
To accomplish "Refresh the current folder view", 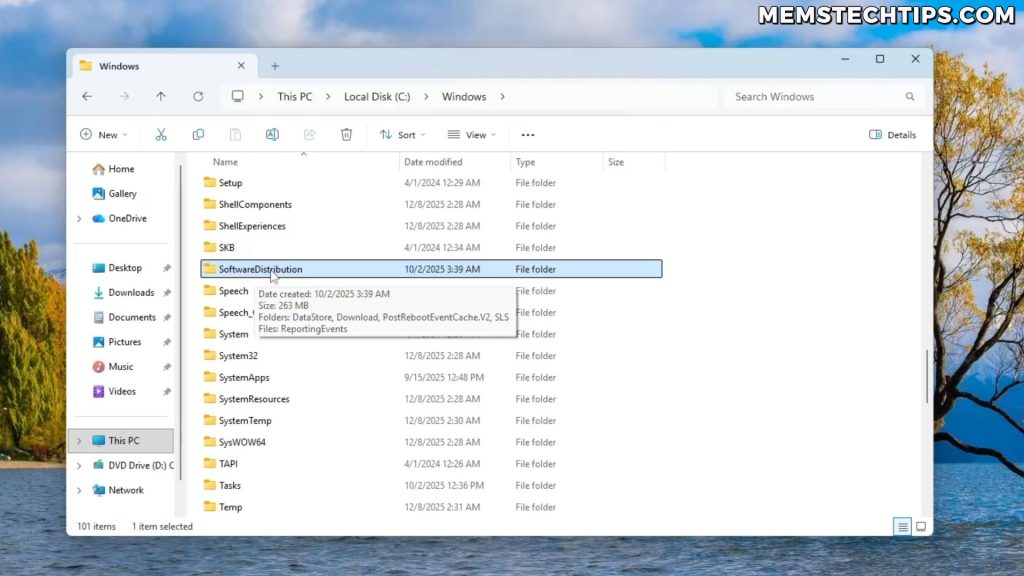I will point(198,96).
